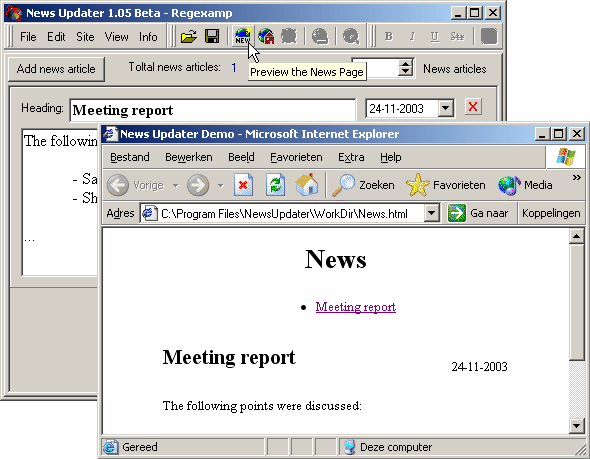The image size is (590, 459).
Task: Open the date picker dropdown 24-11-2003
Action: pyautogui.click(x=446, y=109)
